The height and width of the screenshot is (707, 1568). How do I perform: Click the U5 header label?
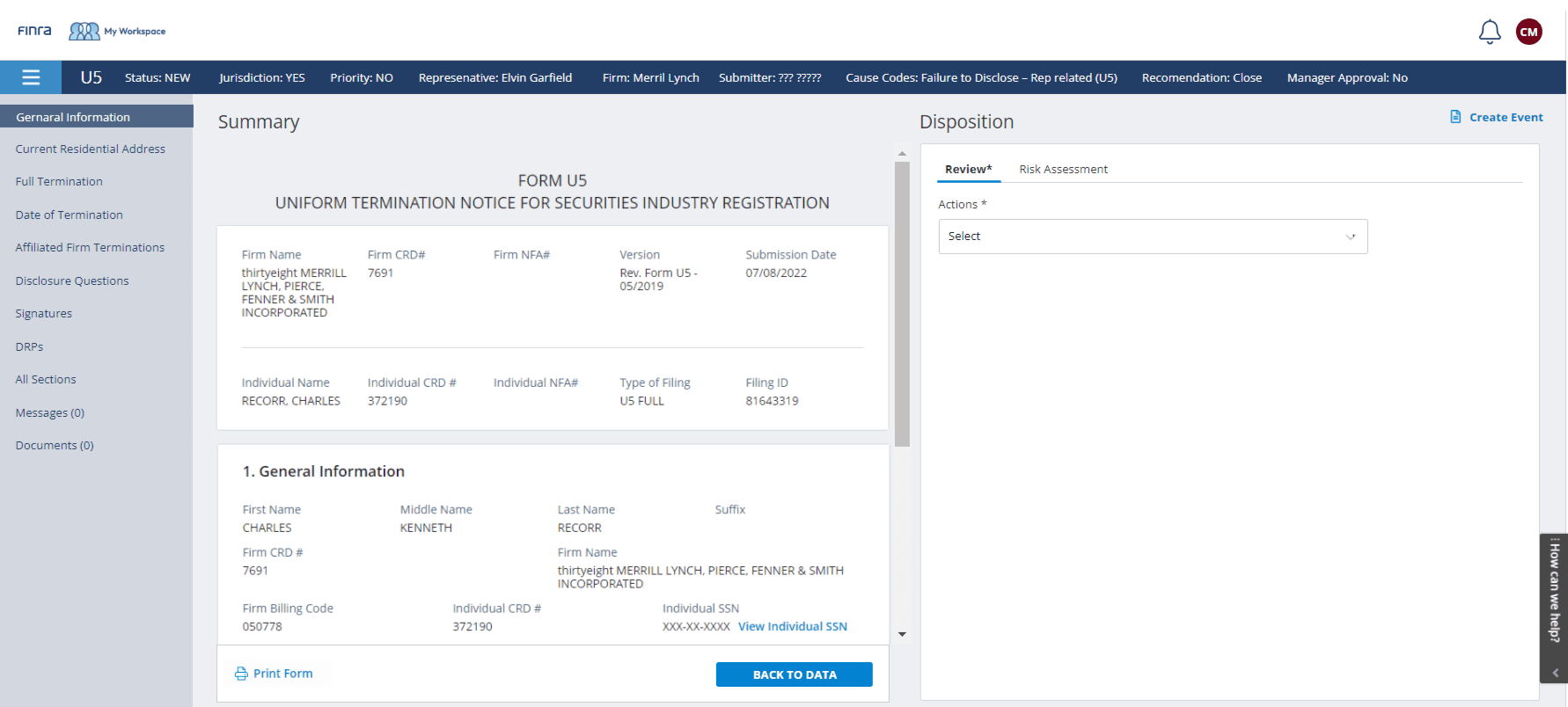92,77
